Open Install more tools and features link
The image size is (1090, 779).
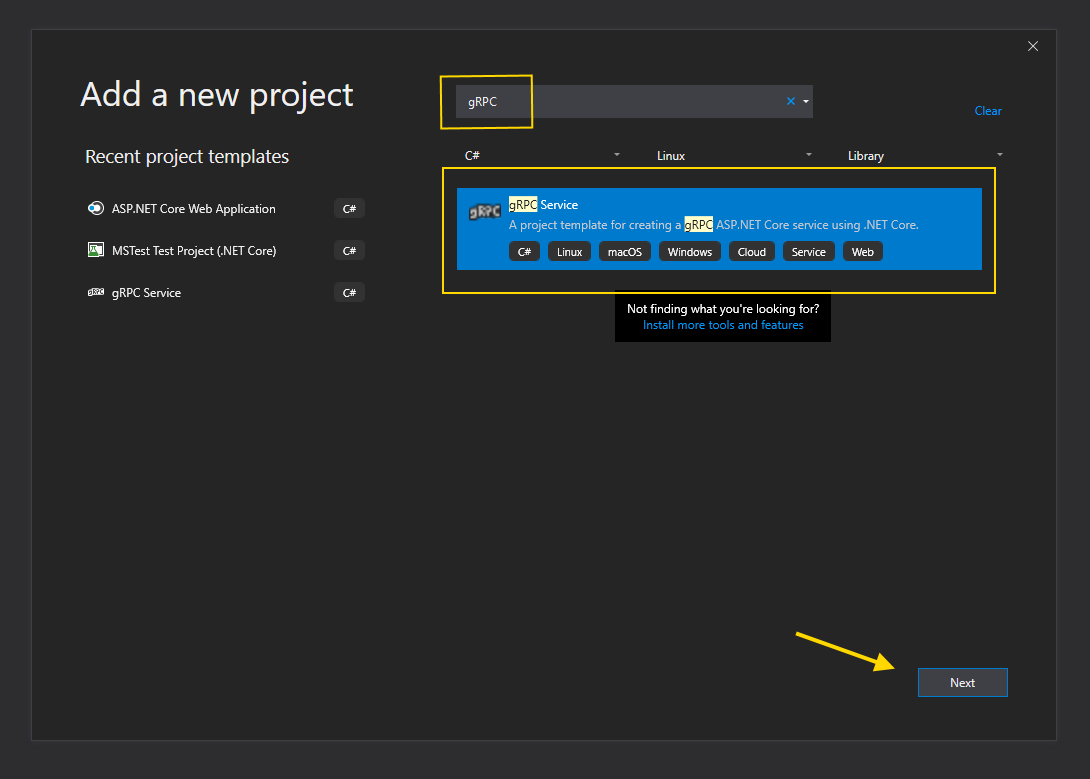pyautogui.click(x=722, y=325)
